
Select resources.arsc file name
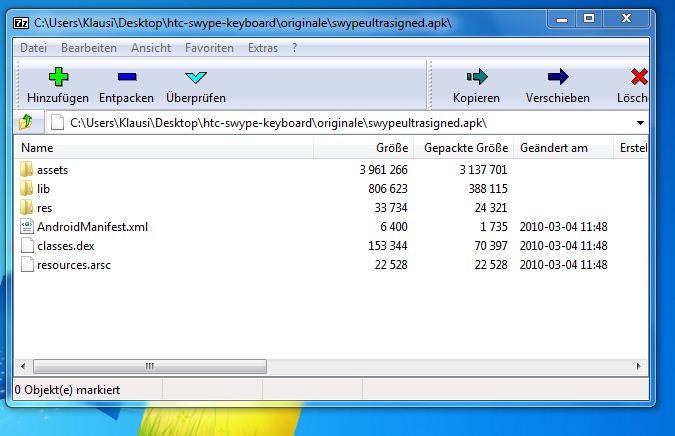pos(74,265)
